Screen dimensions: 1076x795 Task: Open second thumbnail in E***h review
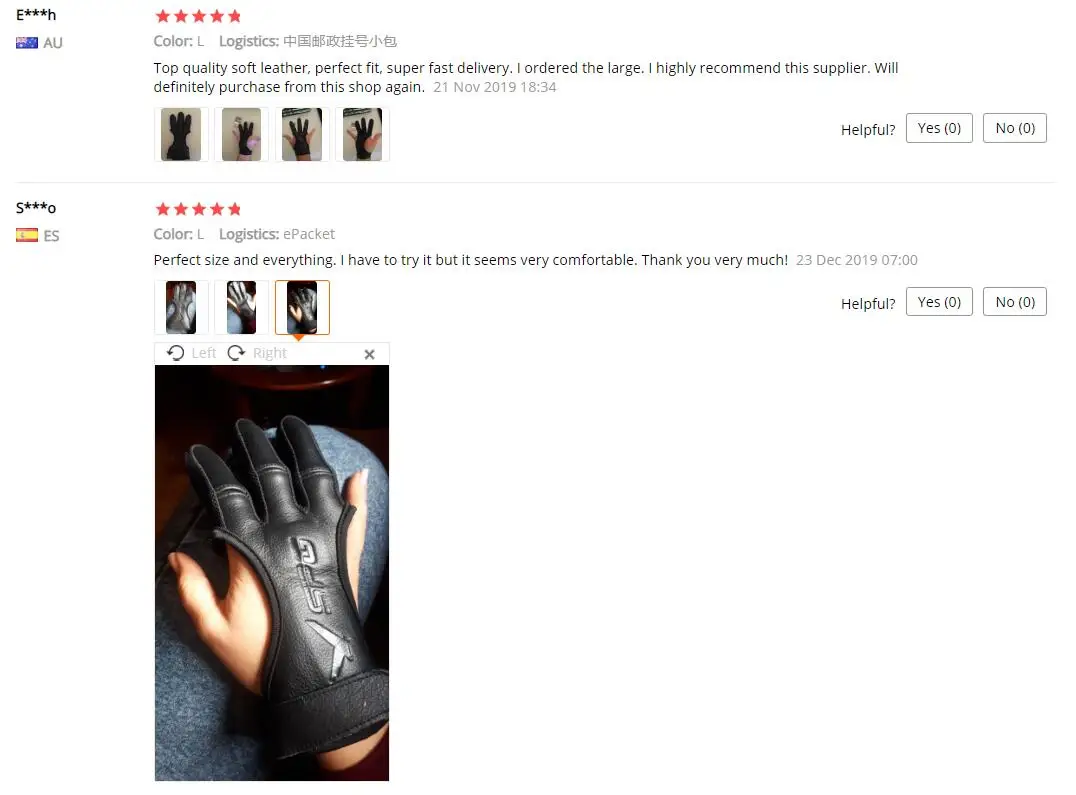(242, 134)
